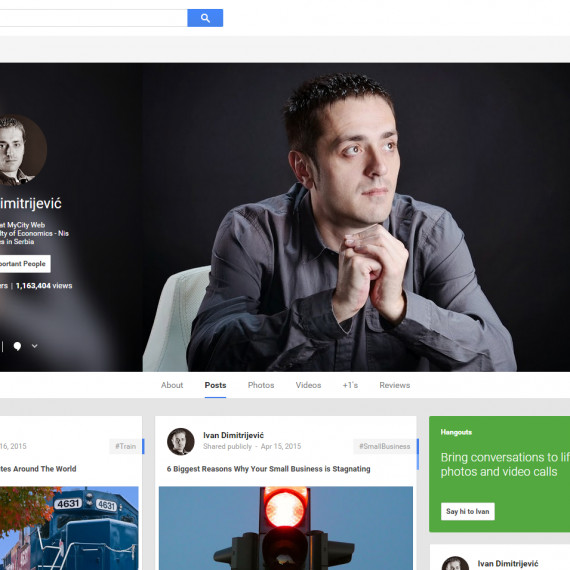Click Ivan Dimitrijević name below Hangouts card
The image size is (570, 570).
(508, 564)
